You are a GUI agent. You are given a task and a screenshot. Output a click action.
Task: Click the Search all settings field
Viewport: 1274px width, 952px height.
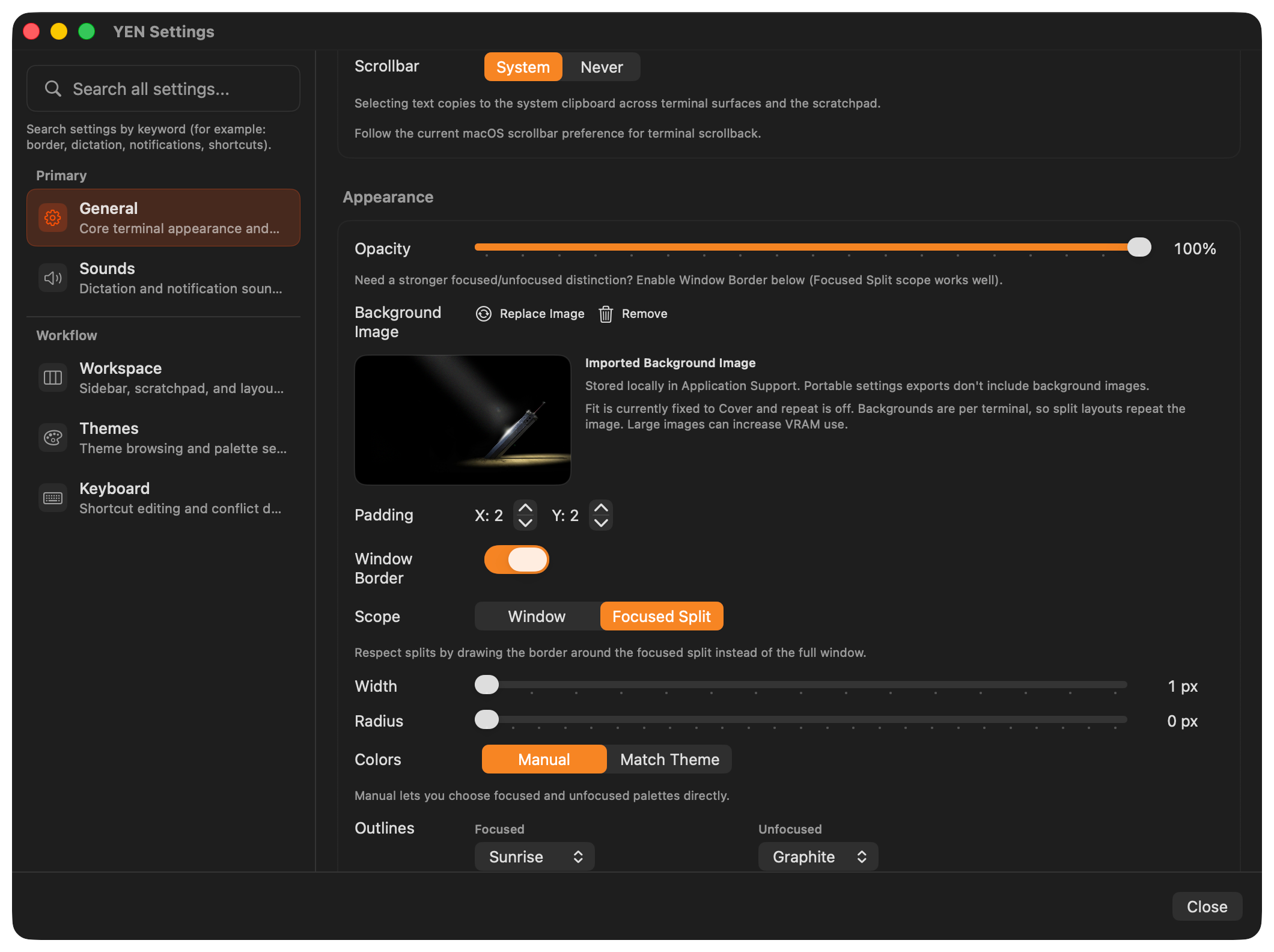[x=174, y=89]
